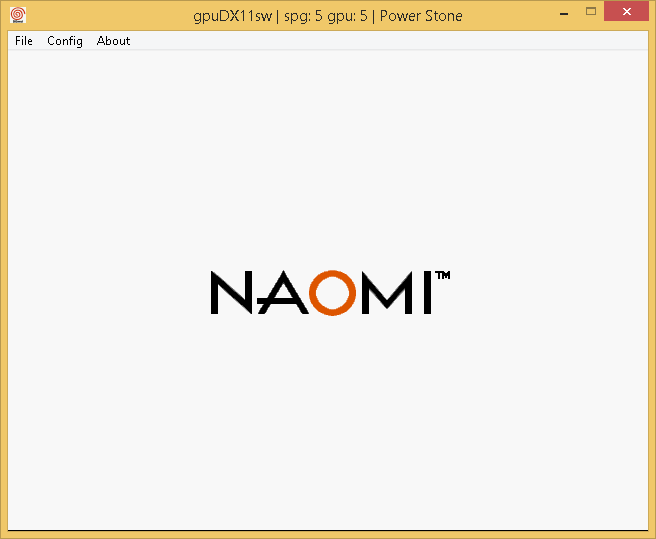Screen dimensions: 656x539
Task: Click the window title text gpuDX11sw
Action: 232,16
